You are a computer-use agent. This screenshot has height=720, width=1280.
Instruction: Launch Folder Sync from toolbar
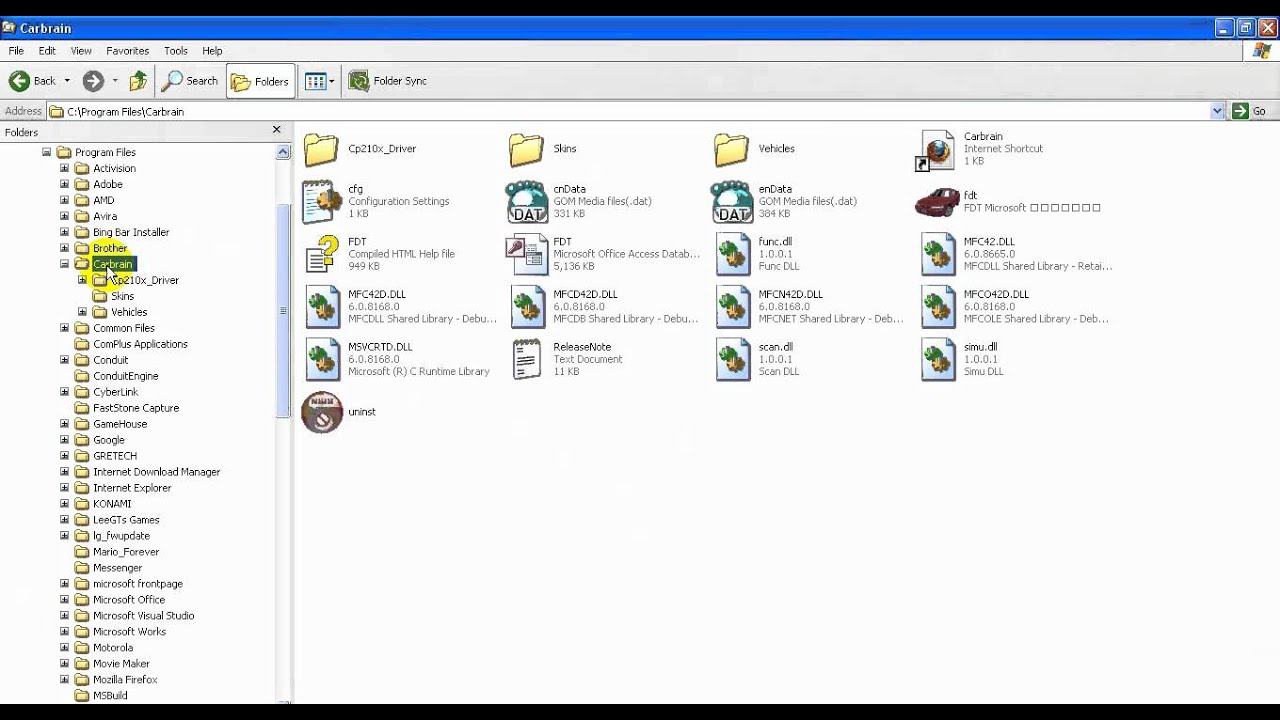point(388,81)
